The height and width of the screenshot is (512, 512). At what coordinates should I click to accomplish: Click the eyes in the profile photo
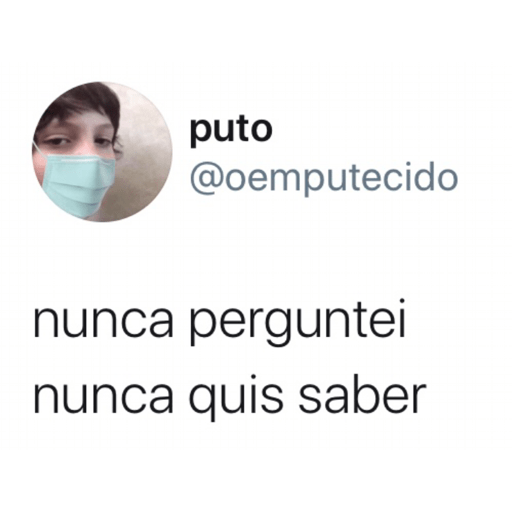click(78, 141)
